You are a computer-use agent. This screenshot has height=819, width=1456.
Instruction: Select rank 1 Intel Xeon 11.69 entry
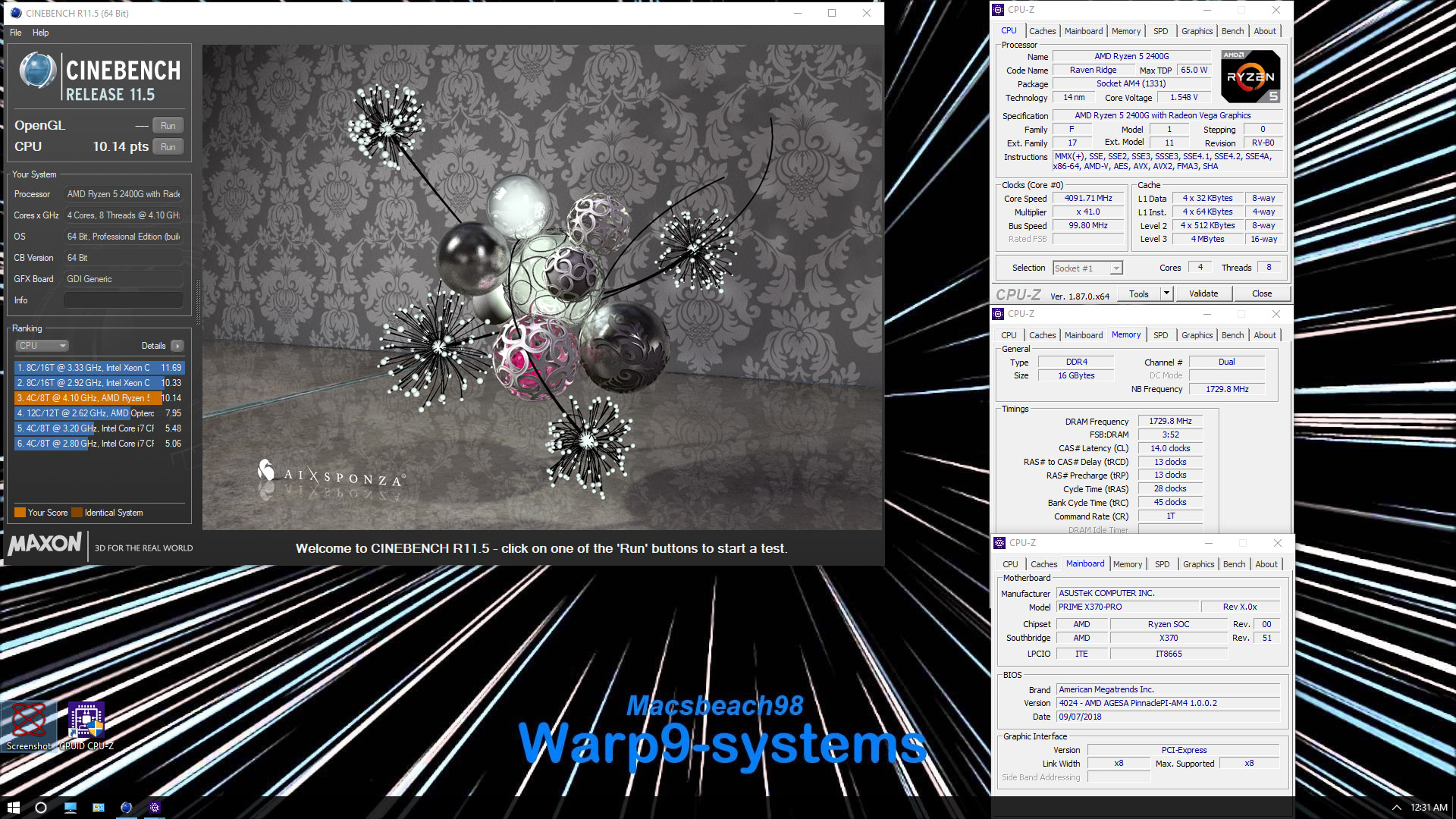pyautogui.click(x=99, y=368)
